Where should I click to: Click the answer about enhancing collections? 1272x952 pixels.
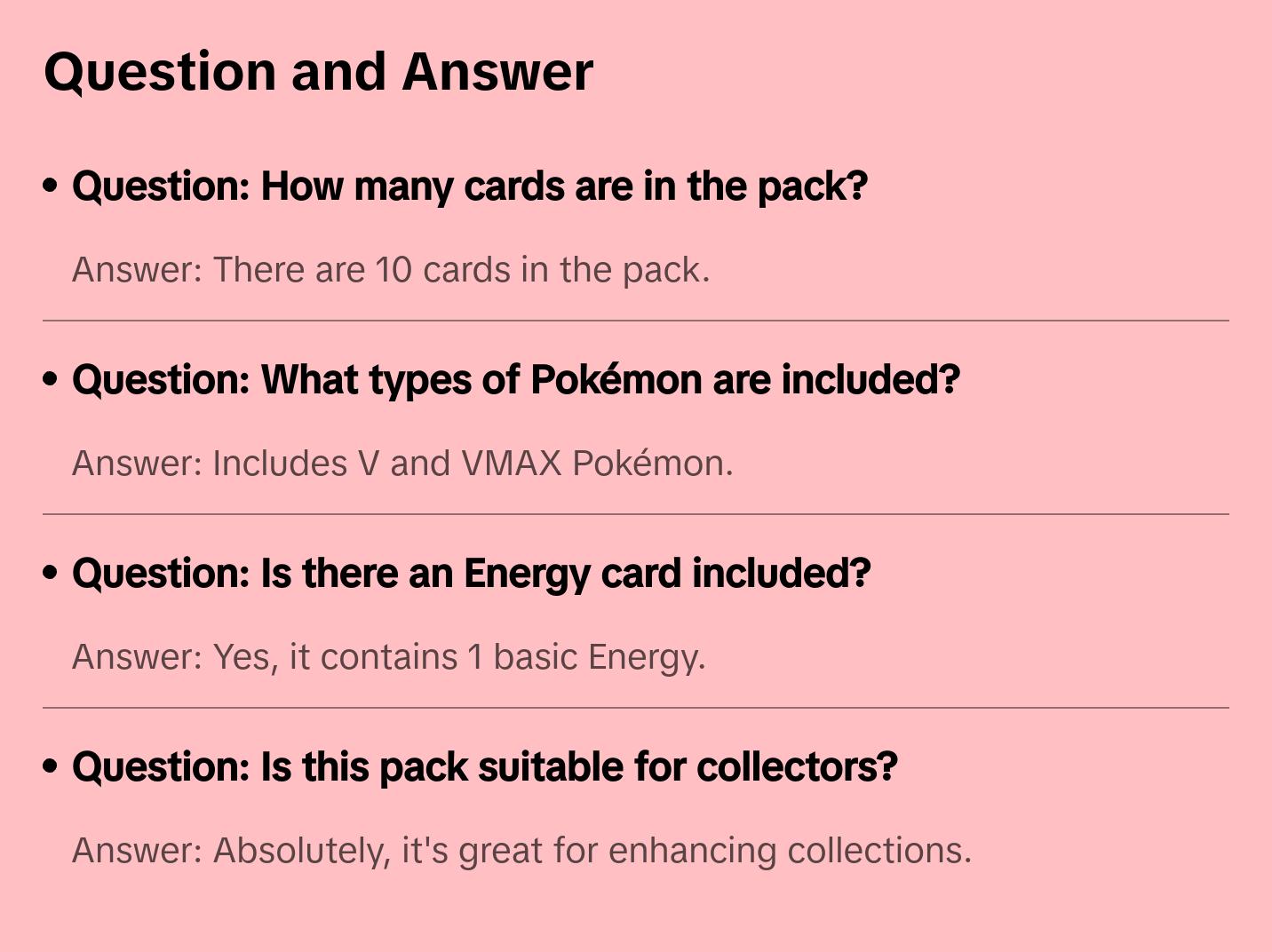click(x=522, y=851)
